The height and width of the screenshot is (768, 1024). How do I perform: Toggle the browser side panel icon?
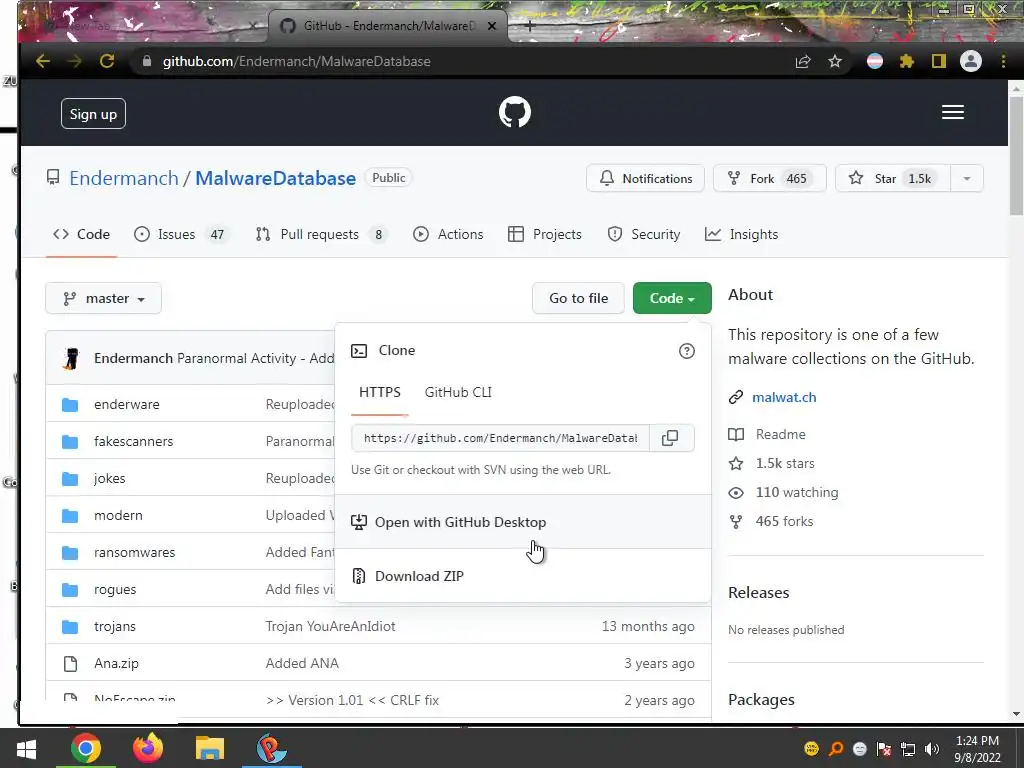point(938,61)
